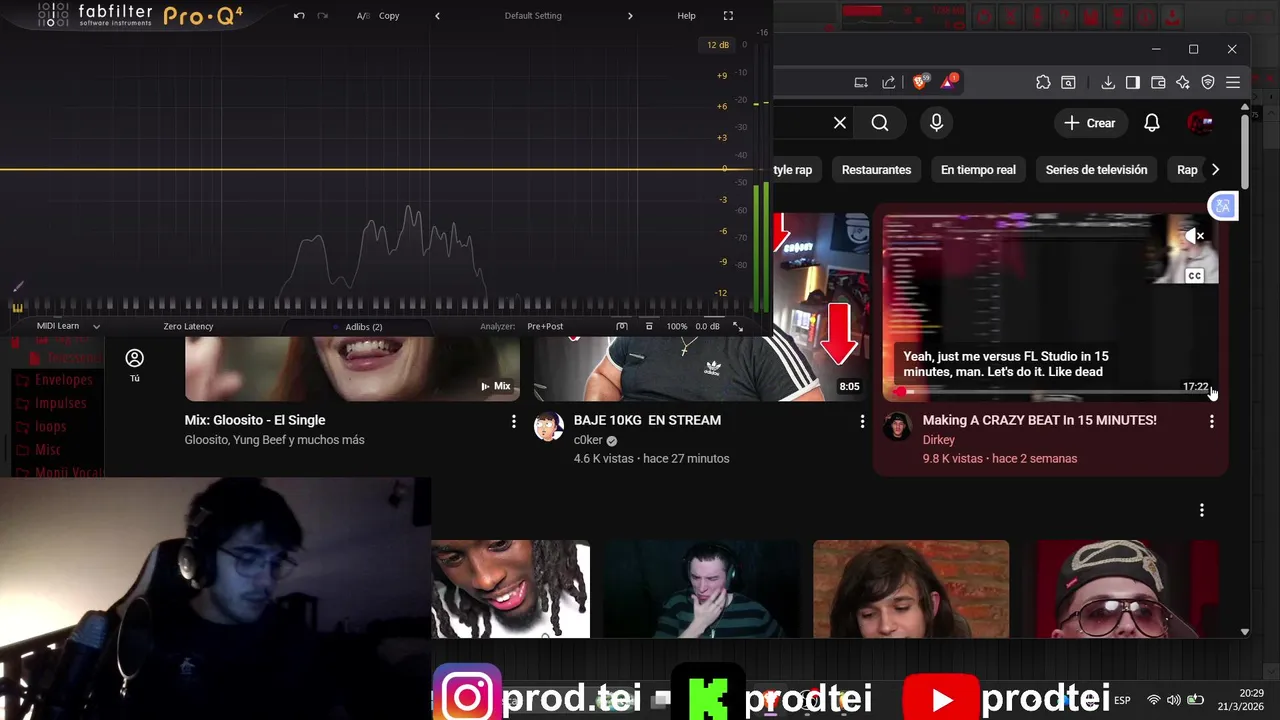
Task: Copy the A state using Copy
Action: coord(389,16)
